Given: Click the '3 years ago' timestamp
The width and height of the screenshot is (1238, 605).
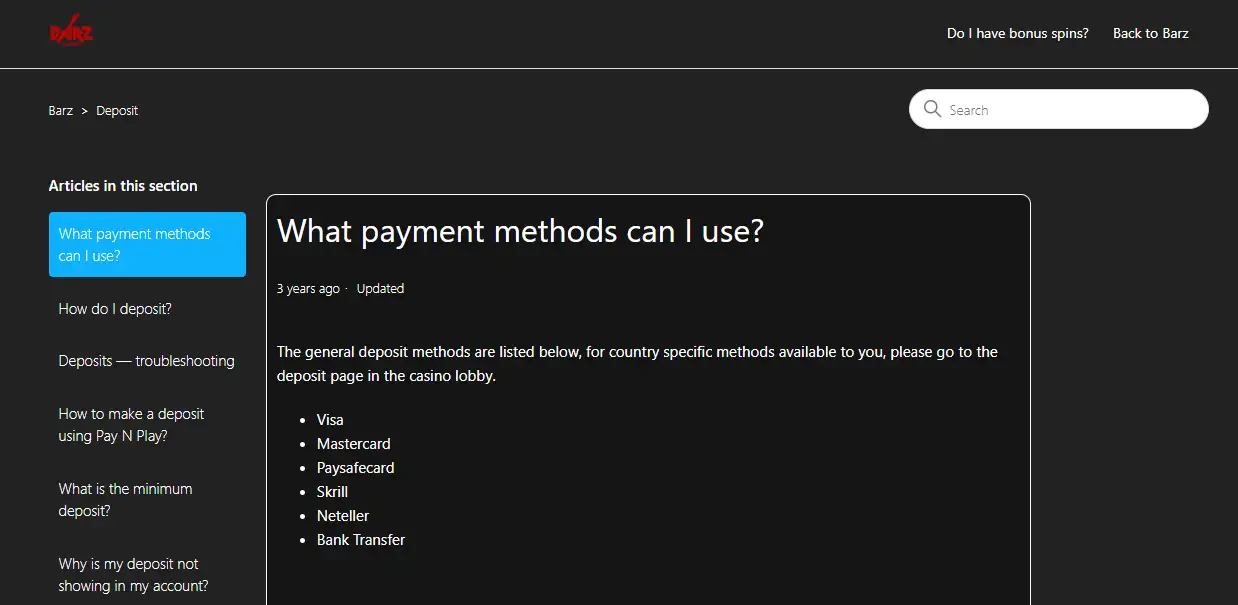Looking at the screenshot, I should 308,288.
